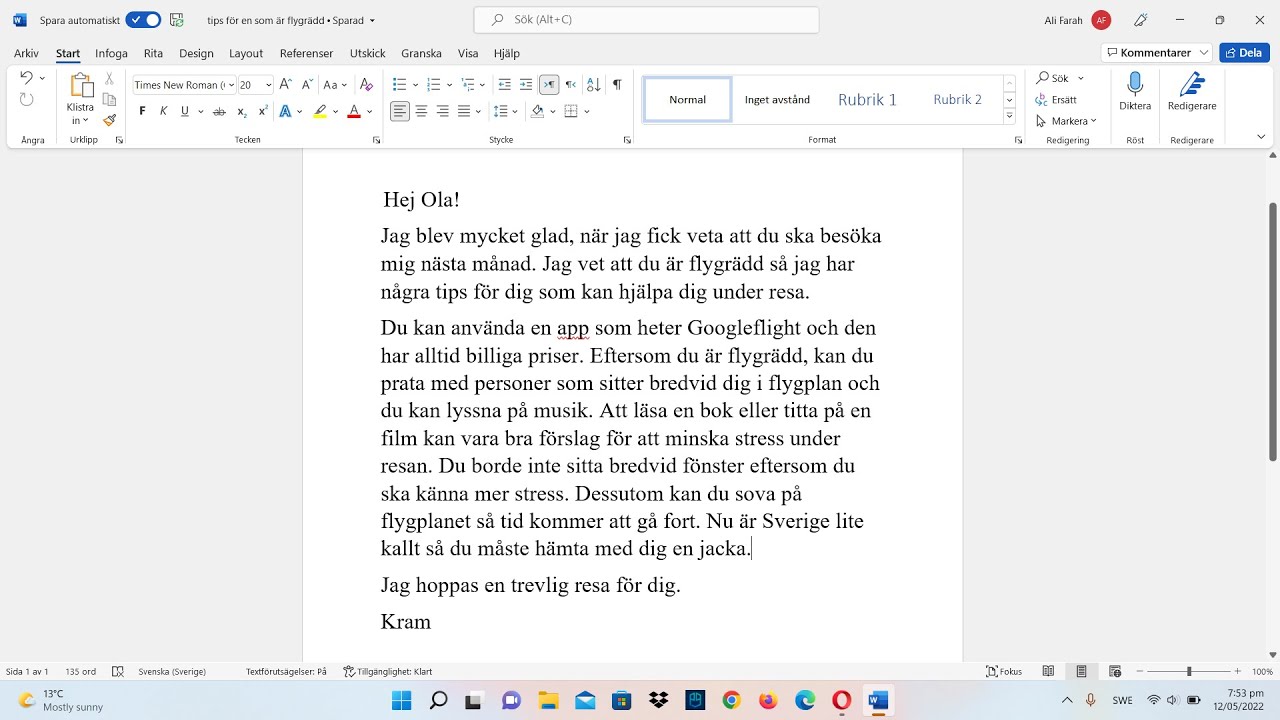Switch to Web Layout view icon

(1115, 672)
